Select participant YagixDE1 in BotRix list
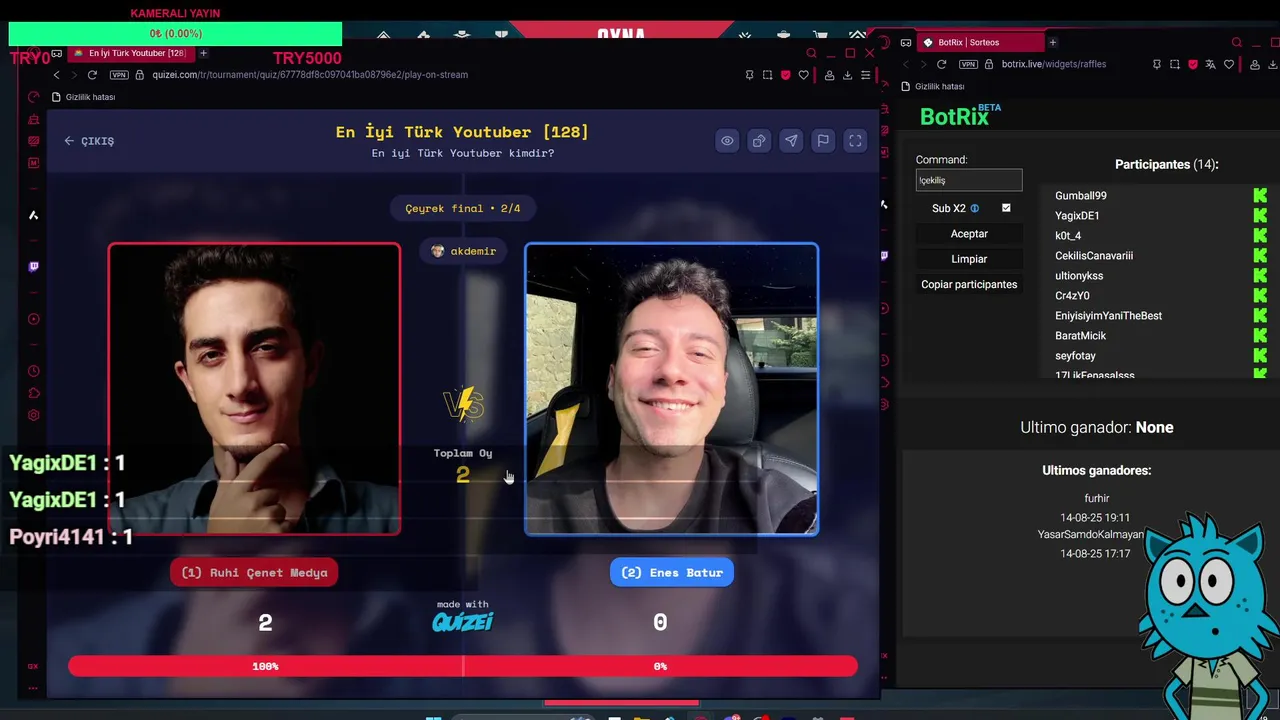 tap(1077, 216)
